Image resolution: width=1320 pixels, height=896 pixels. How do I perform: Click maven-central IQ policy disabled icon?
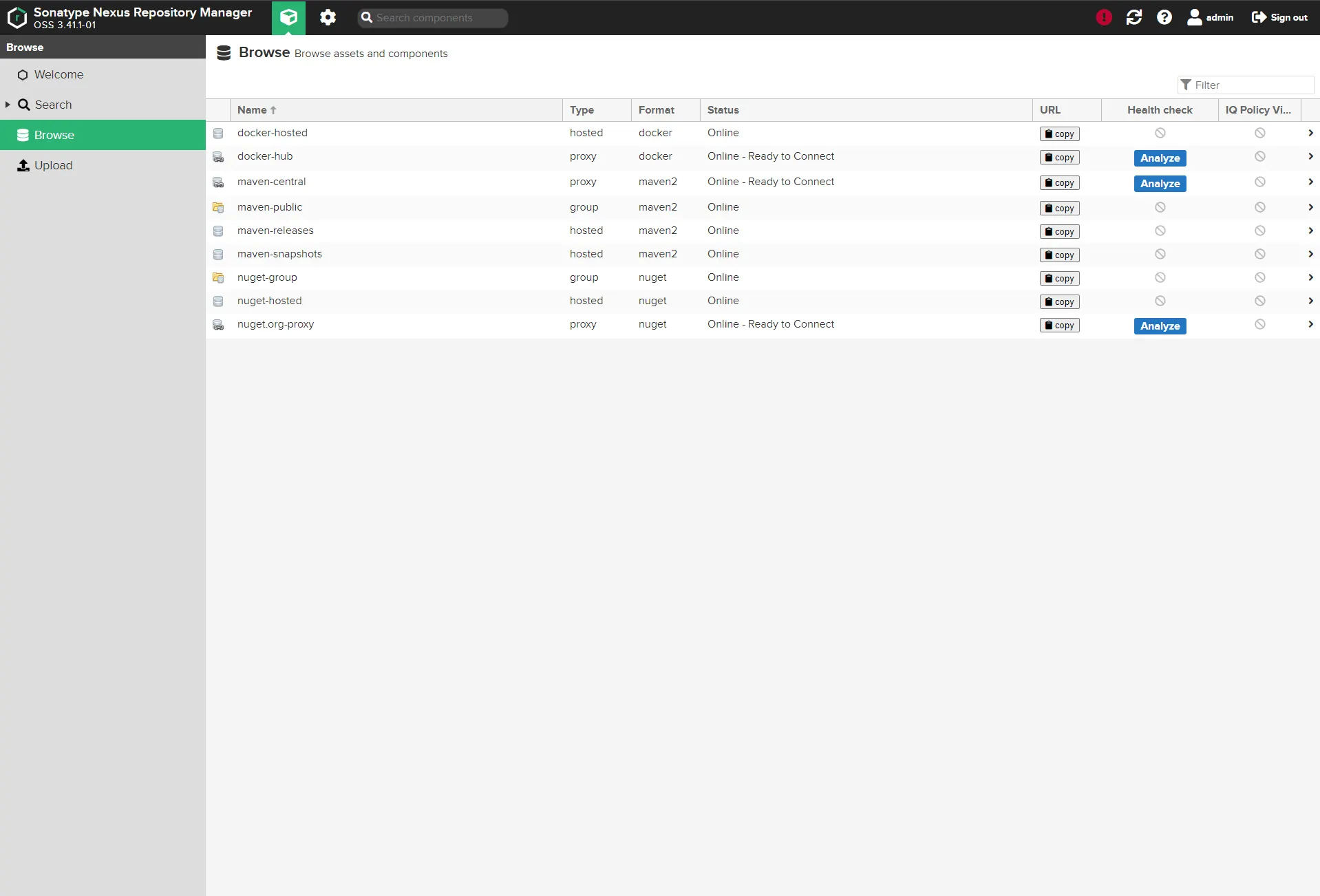pos(1260,182)
